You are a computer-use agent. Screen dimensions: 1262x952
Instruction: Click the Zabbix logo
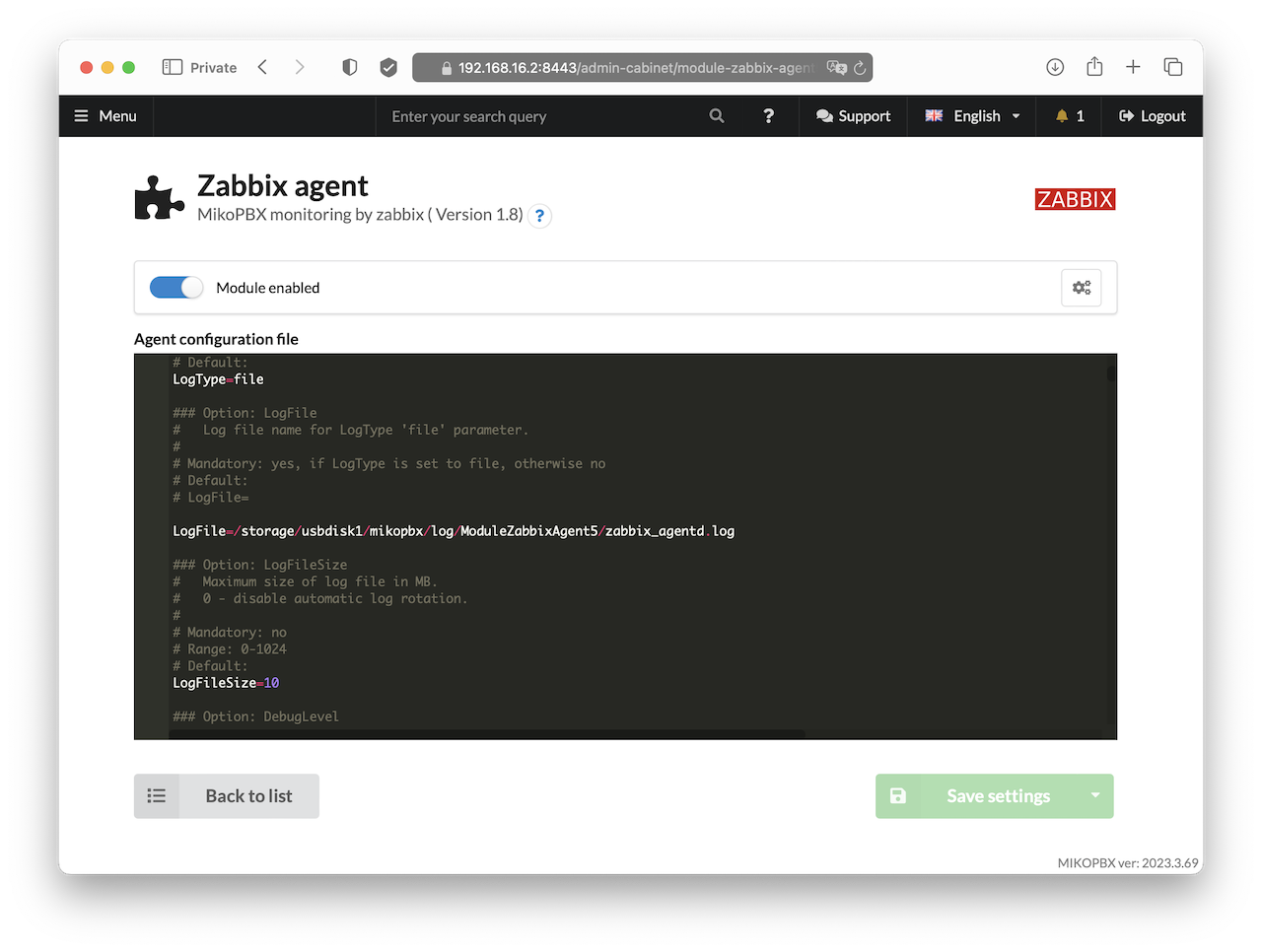(x=1075, y=199)
